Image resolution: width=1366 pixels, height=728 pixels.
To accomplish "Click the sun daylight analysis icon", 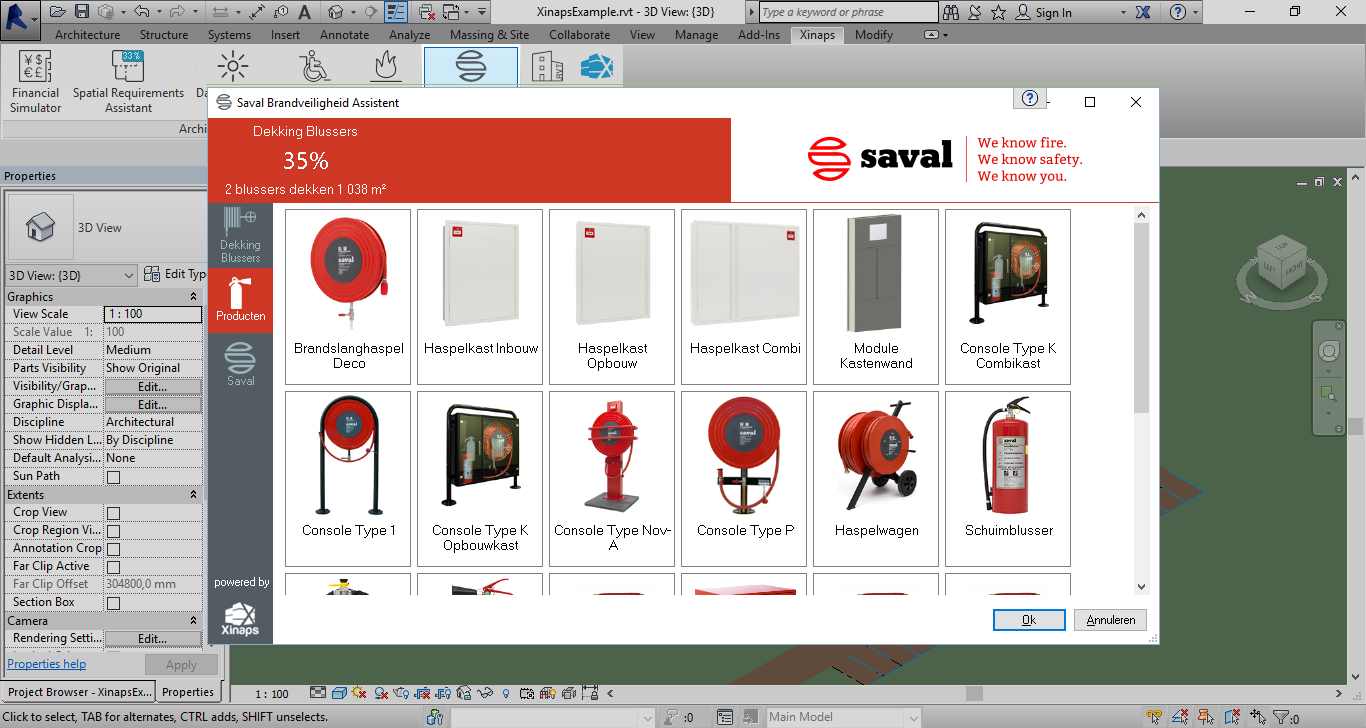I will tap(233, 67).
